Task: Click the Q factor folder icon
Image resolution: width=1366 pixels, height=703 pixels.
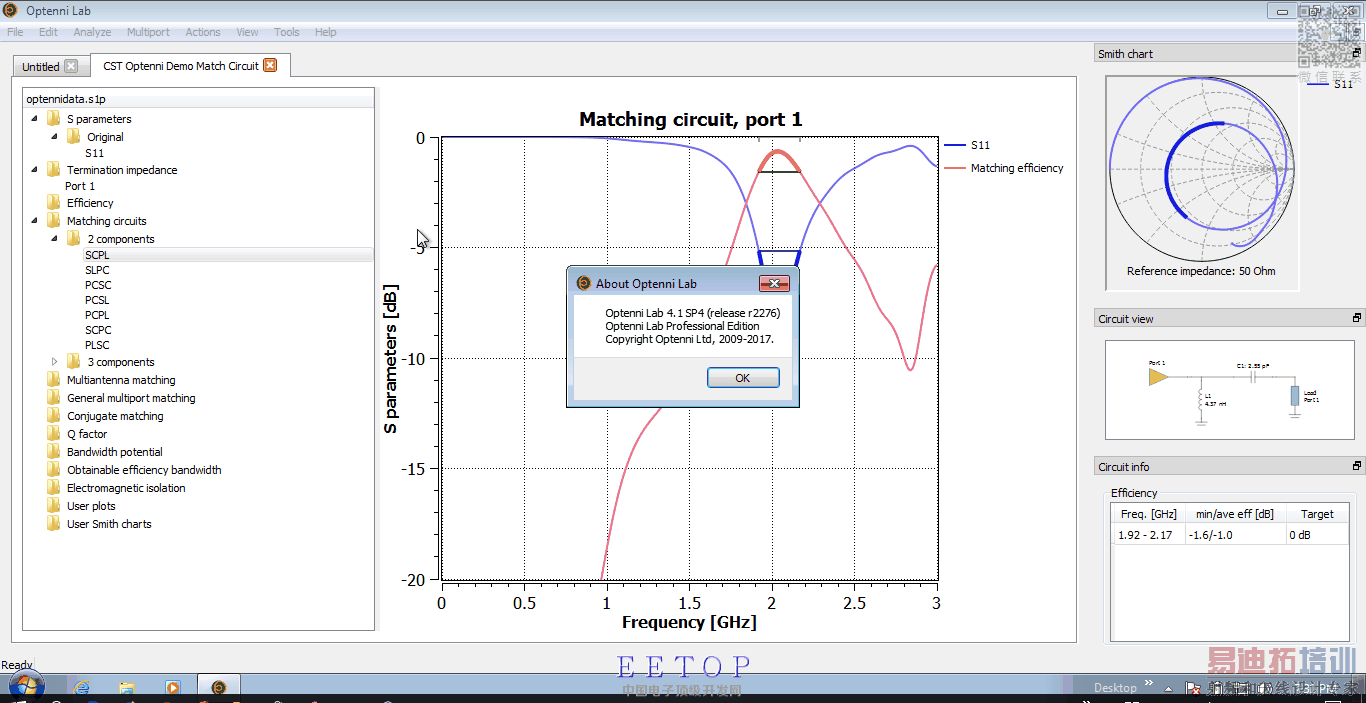Action: click(x=53, y=434)
